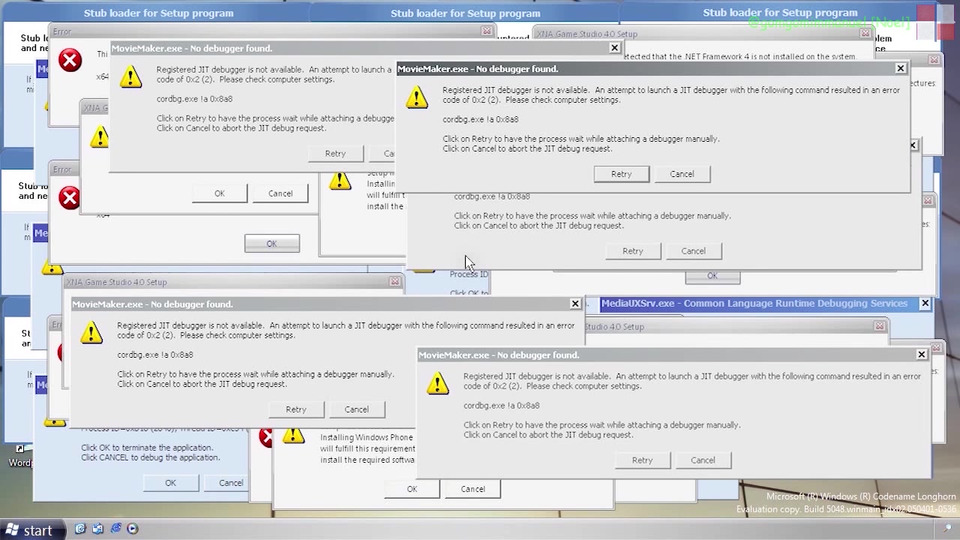This screenshot has width=960, height=540.
Task: Click the red error icon in the second Error dialog
Action: click(69, 198)
